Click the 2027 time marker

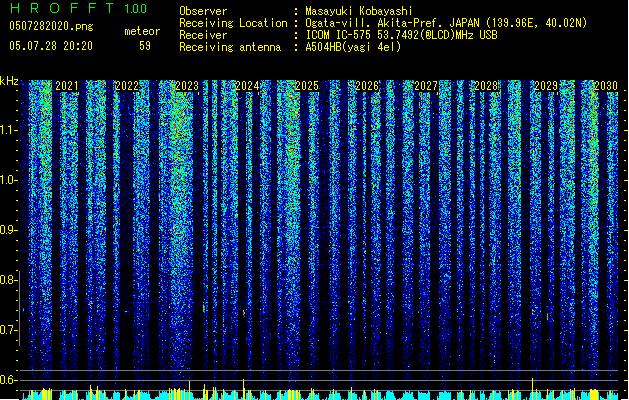[x=426, y=86]
